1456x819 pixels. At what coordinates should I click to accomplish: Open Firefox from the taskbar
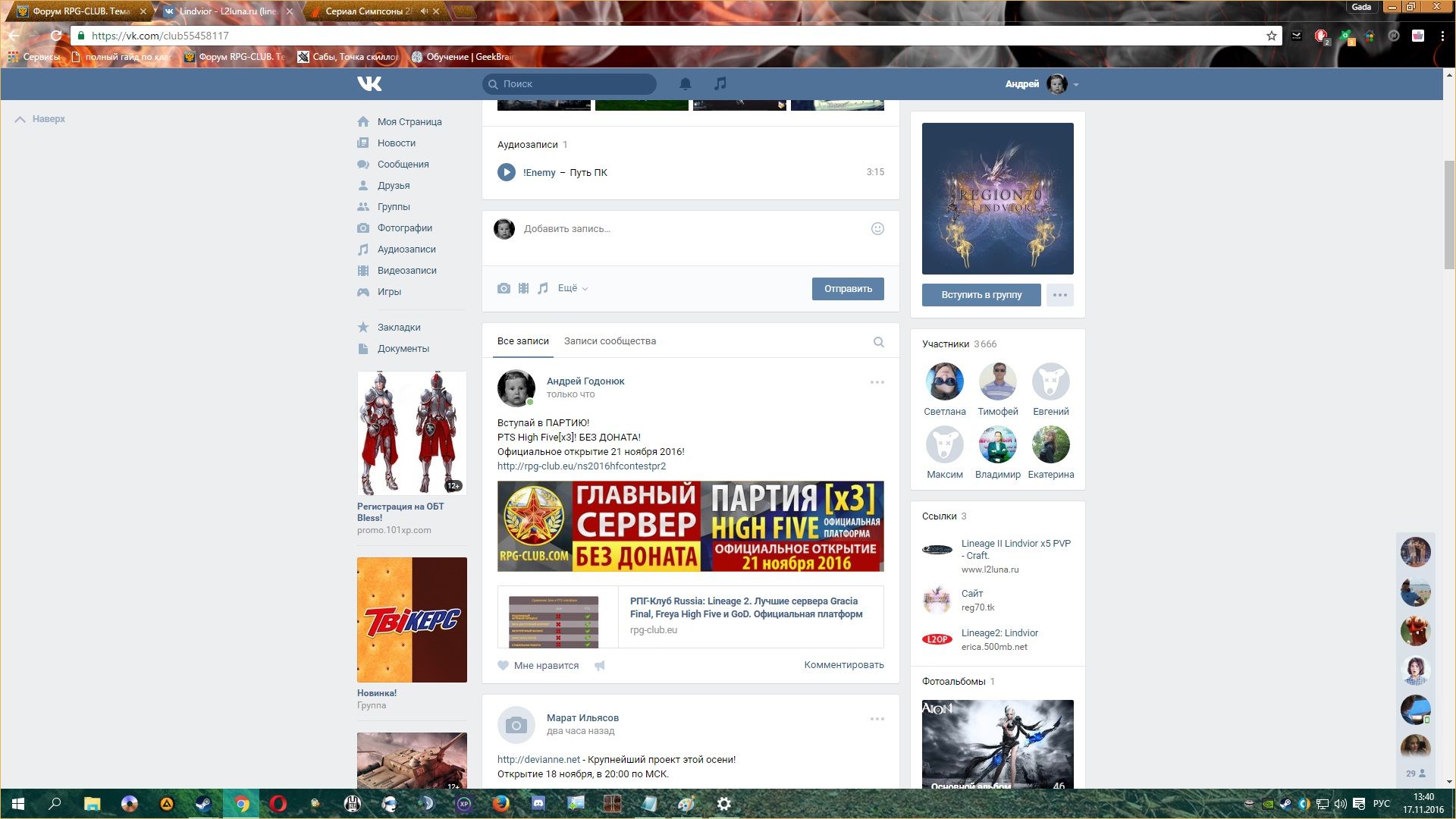click(500, 804)
